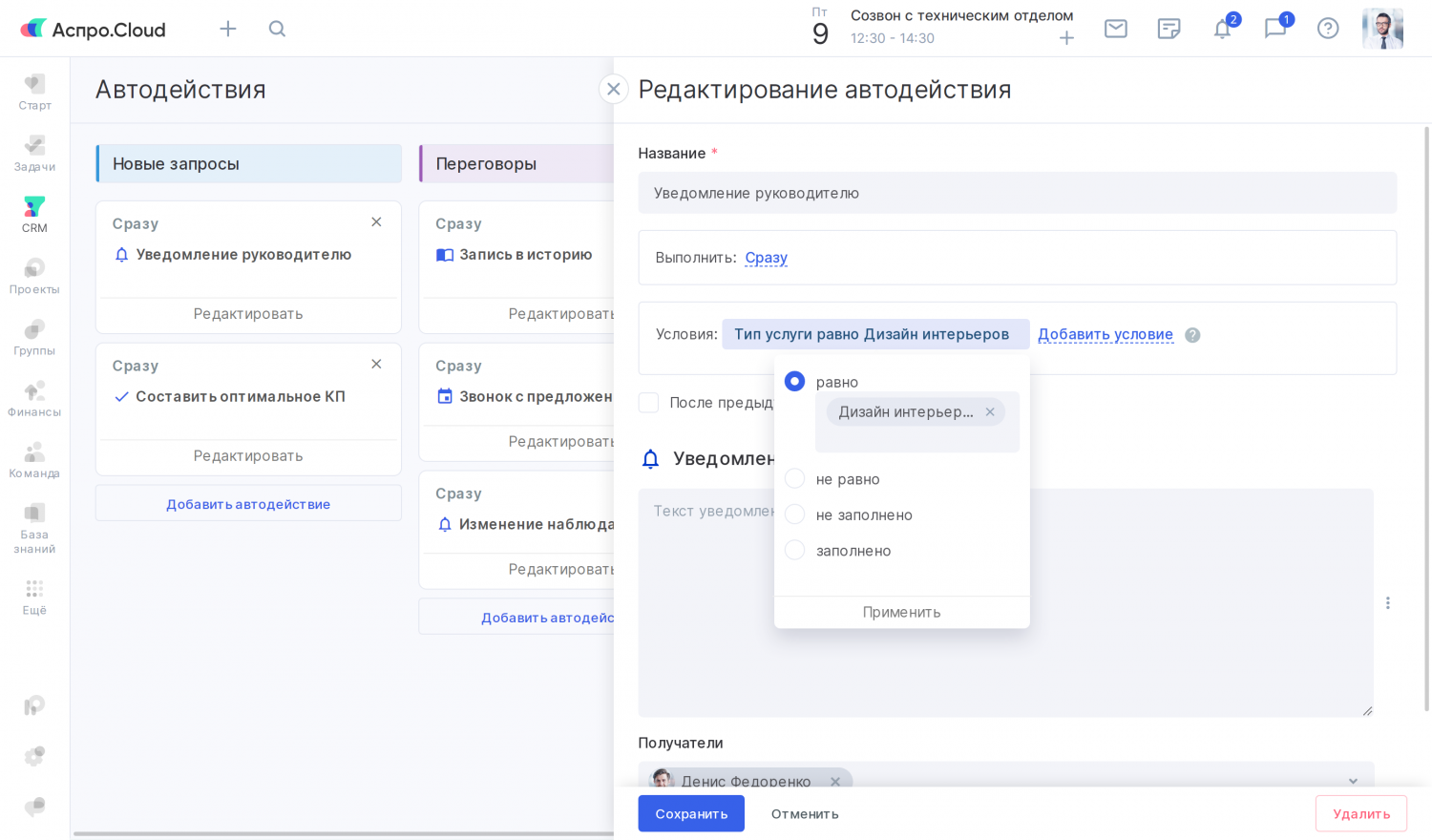Screen dimensions: 1432x840
Task: Toggle the 'После предыдущего' checkbox
Action: pyautogui.click(x=649, y=403)
